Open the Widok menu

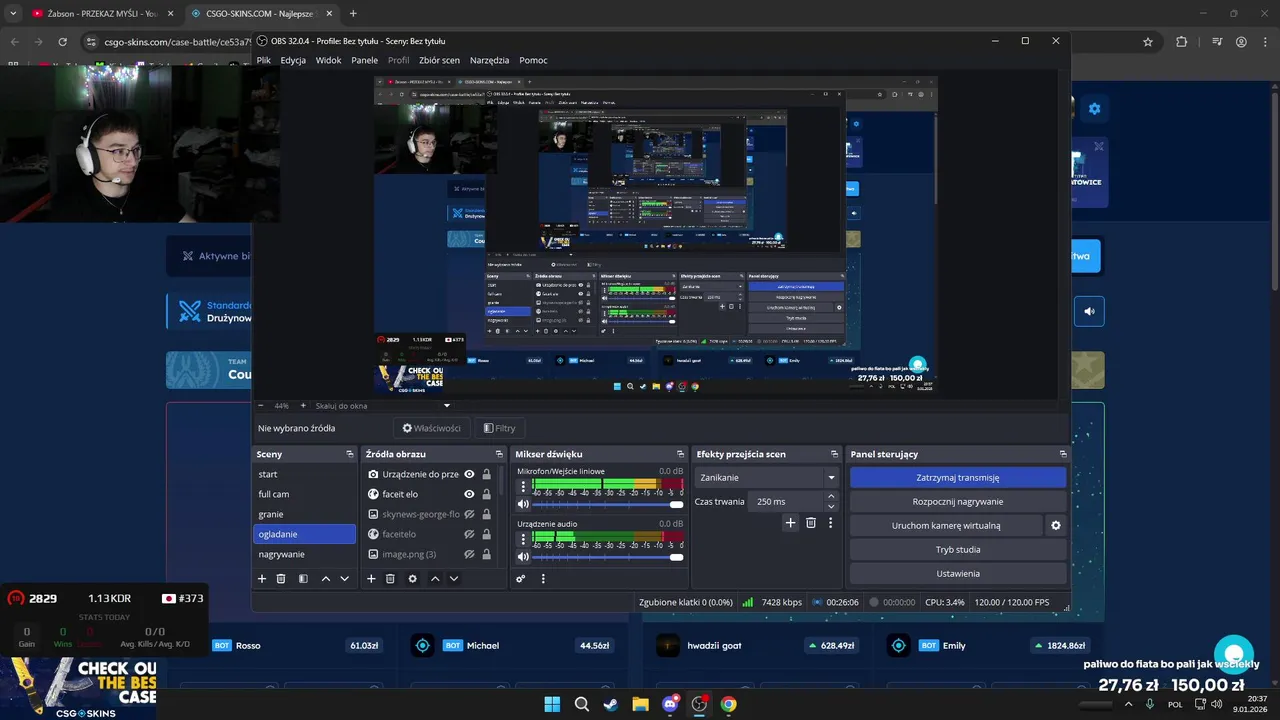click(x=328, y=60)
